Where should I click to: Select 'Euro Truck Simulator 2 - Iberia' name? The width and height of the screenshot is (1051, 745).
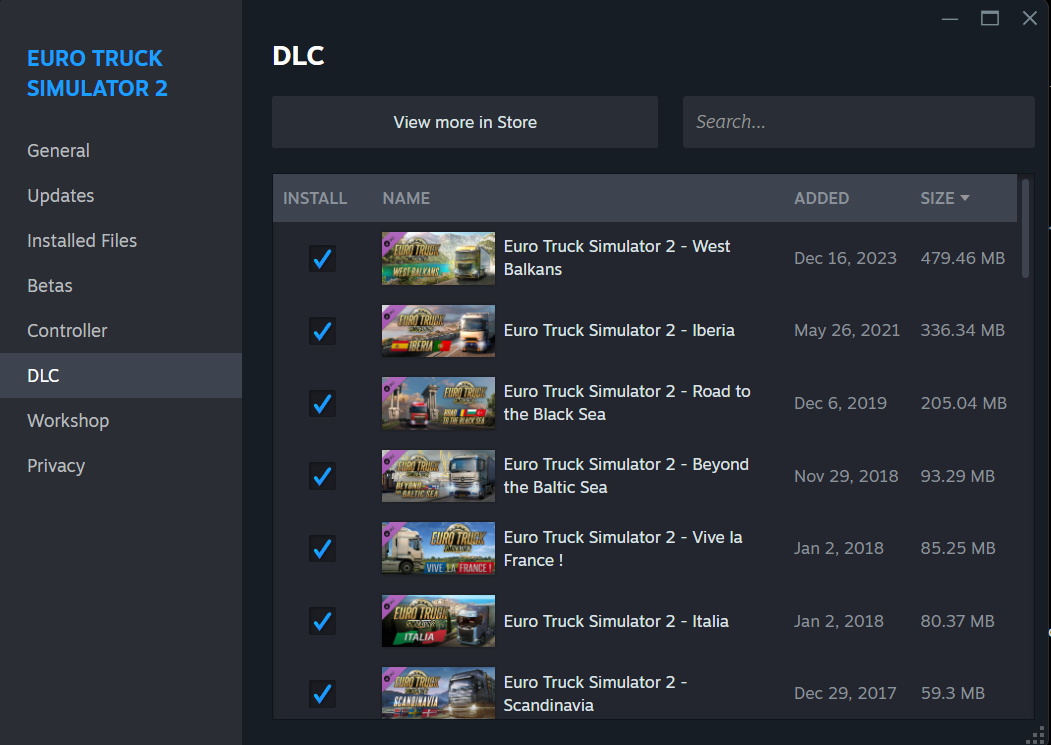619,330
